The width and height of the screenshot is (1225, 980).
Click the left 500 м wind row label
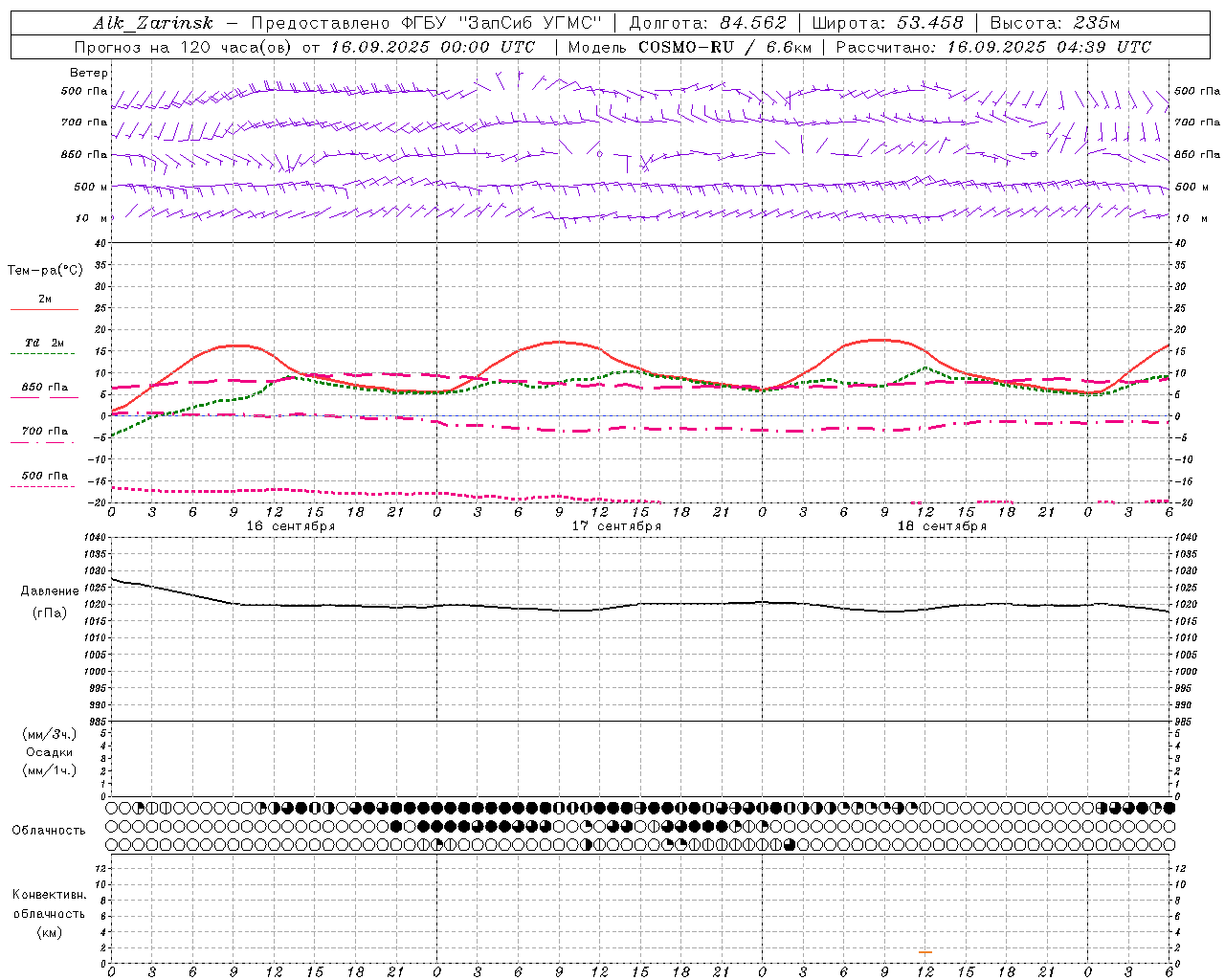coord(91,187)
